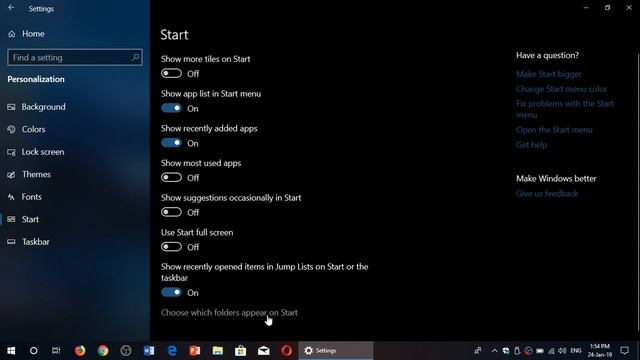Launch Microsoft Word from taskbar
The image size is (640, 360).
point(149,351)
